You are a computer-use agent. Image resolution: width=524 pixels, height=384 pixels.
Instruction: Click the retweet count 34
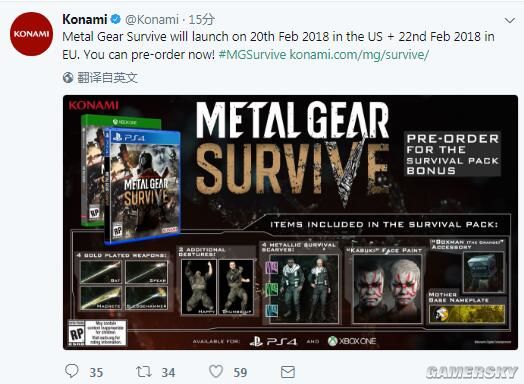tap(168, 373)
